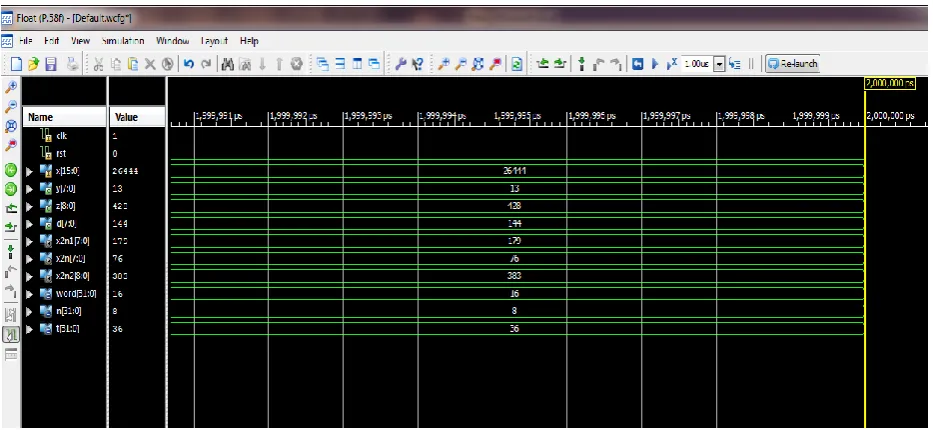933x430 pixels.
Task: Expand the x2n2[8:0] signal bus
Action: 30,276
